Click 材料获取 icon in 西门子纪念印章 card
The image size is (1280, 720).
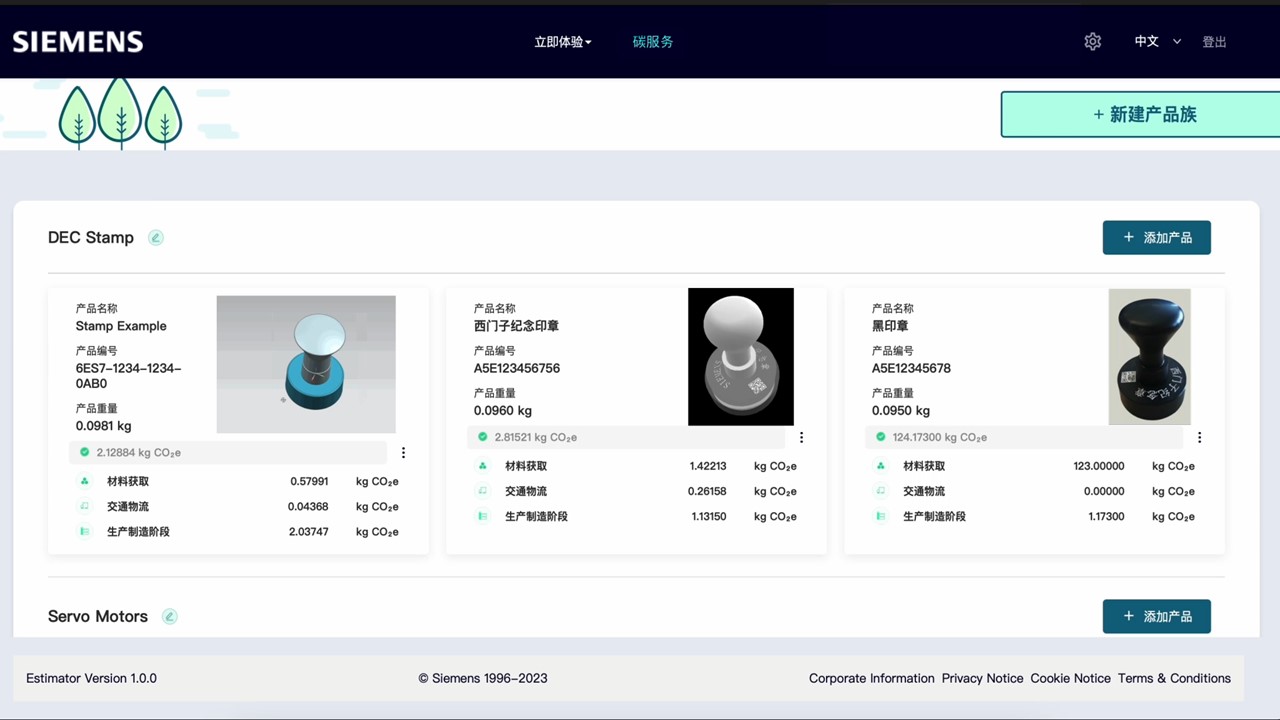(x=483, y=466)
